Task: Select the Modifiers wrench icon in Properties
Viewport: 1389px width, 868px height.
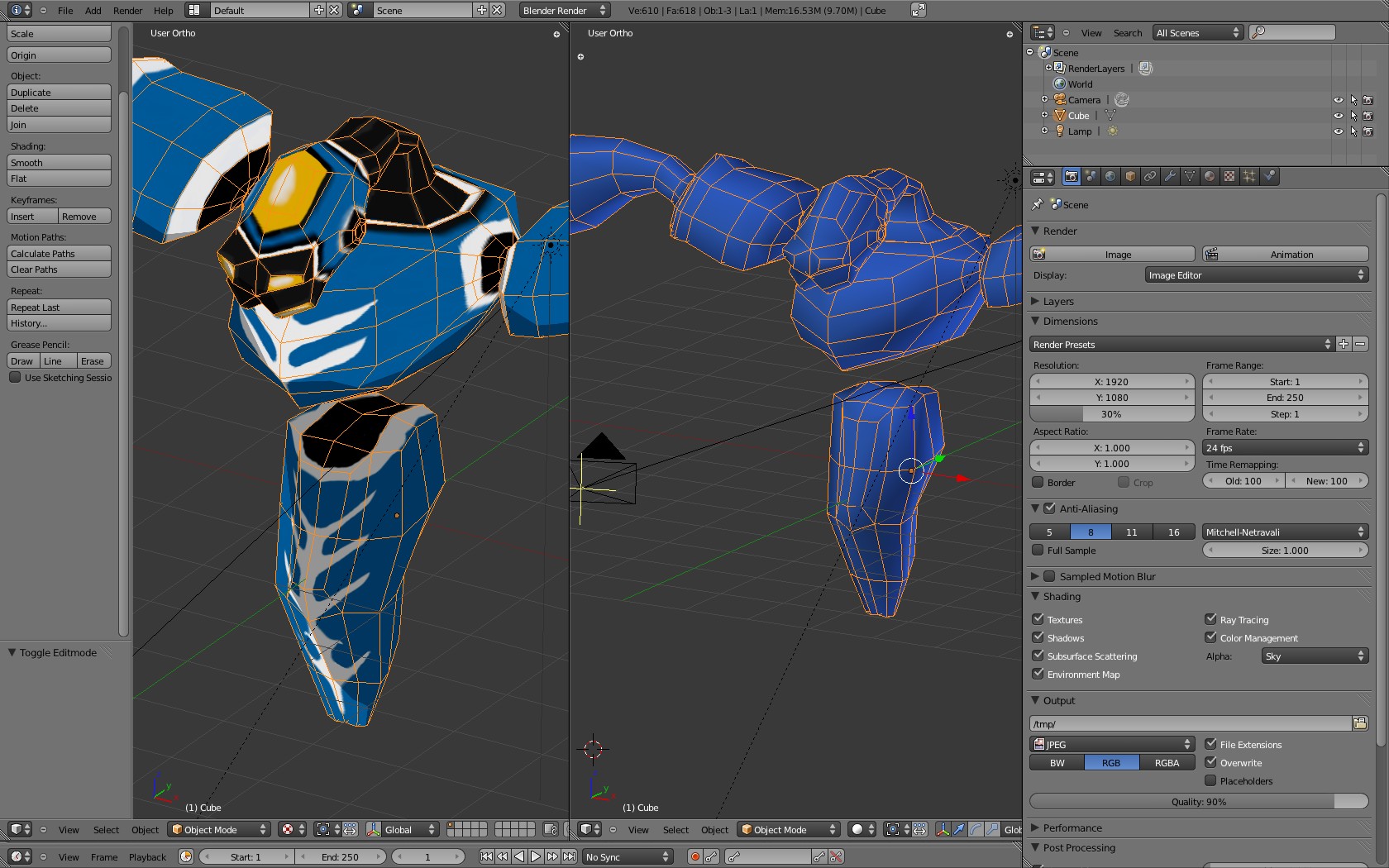Action: click(1170, 176)
